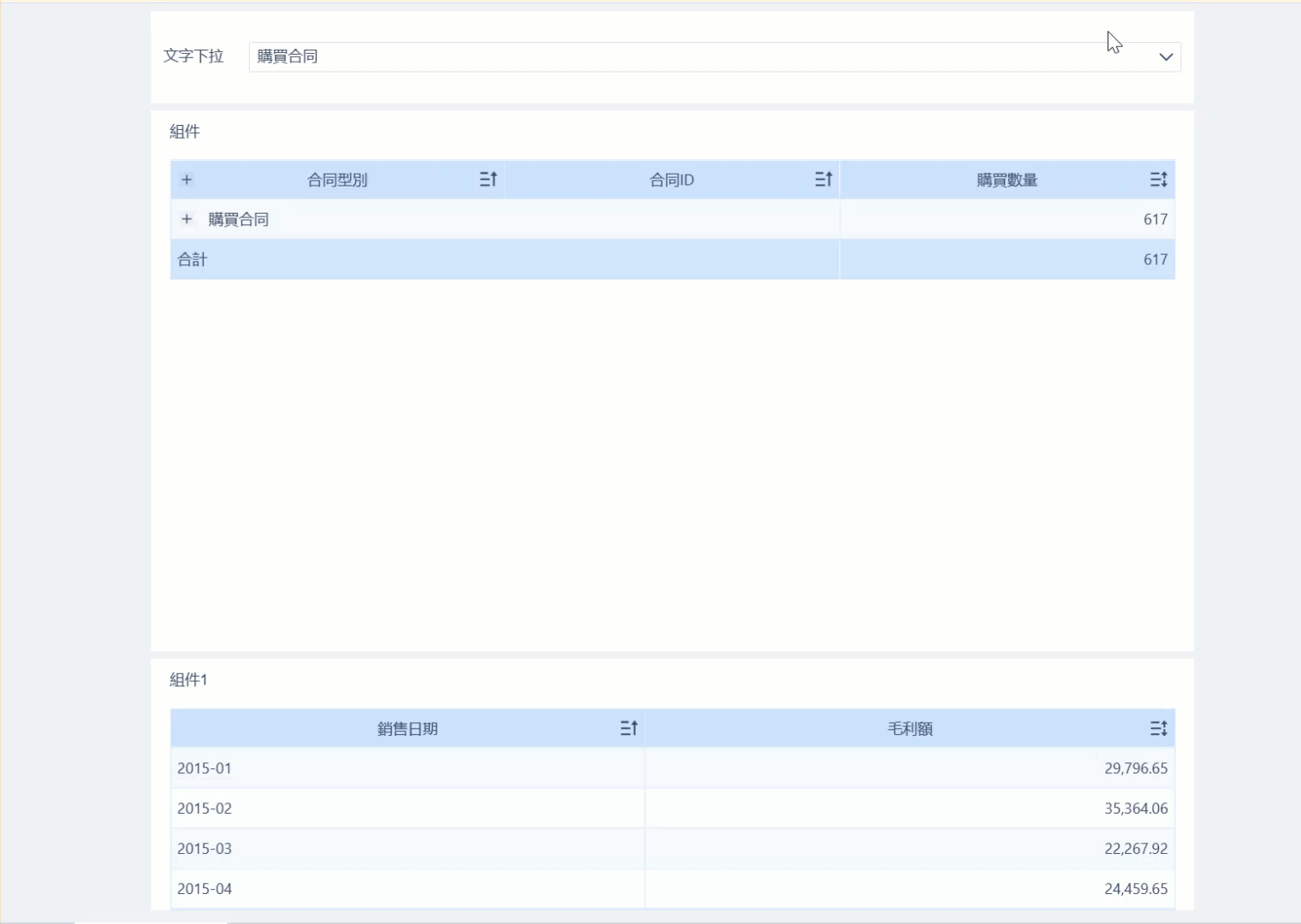The width and height of the screenshot is (1301, 924).
Task: Toggle sort icon on 購買數量 column
Action: 1158,180
